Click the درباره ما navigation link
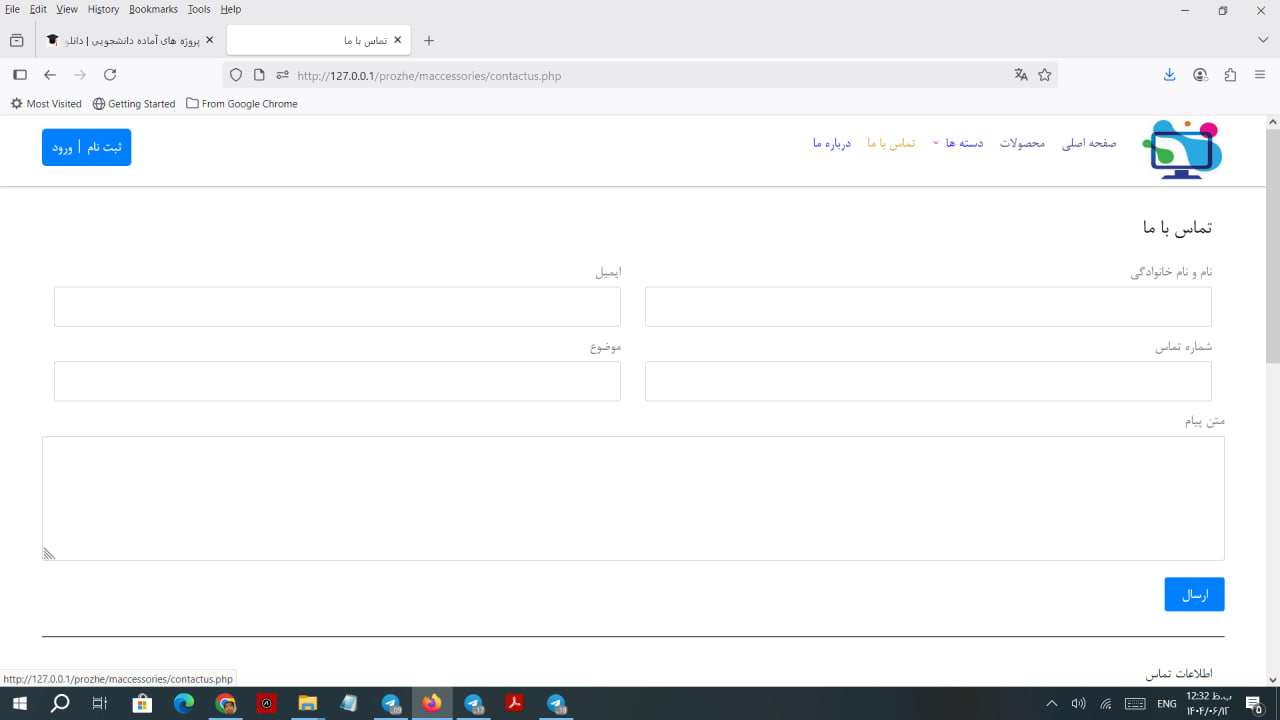 tap(831, 143)
